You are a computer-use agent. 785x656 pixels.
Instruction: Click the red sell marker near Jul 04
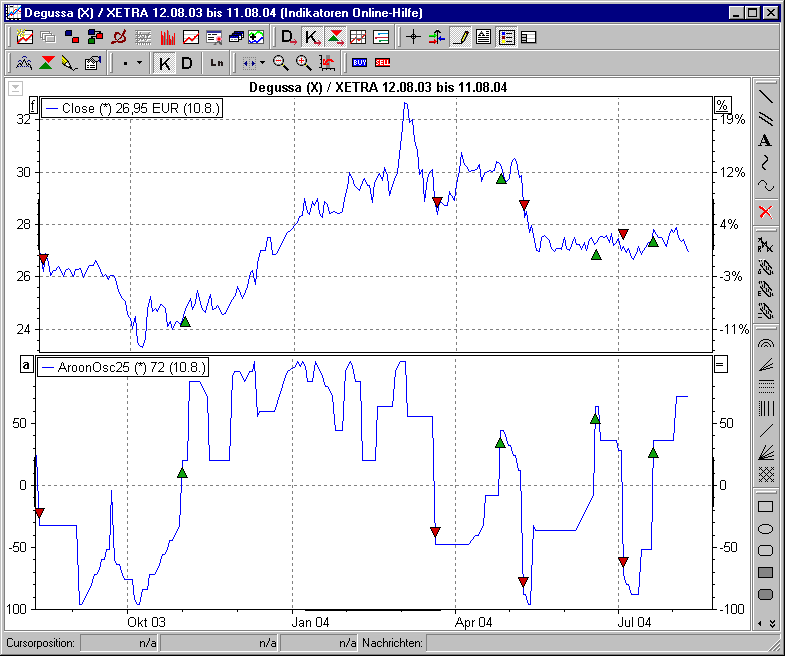point(623,234)
